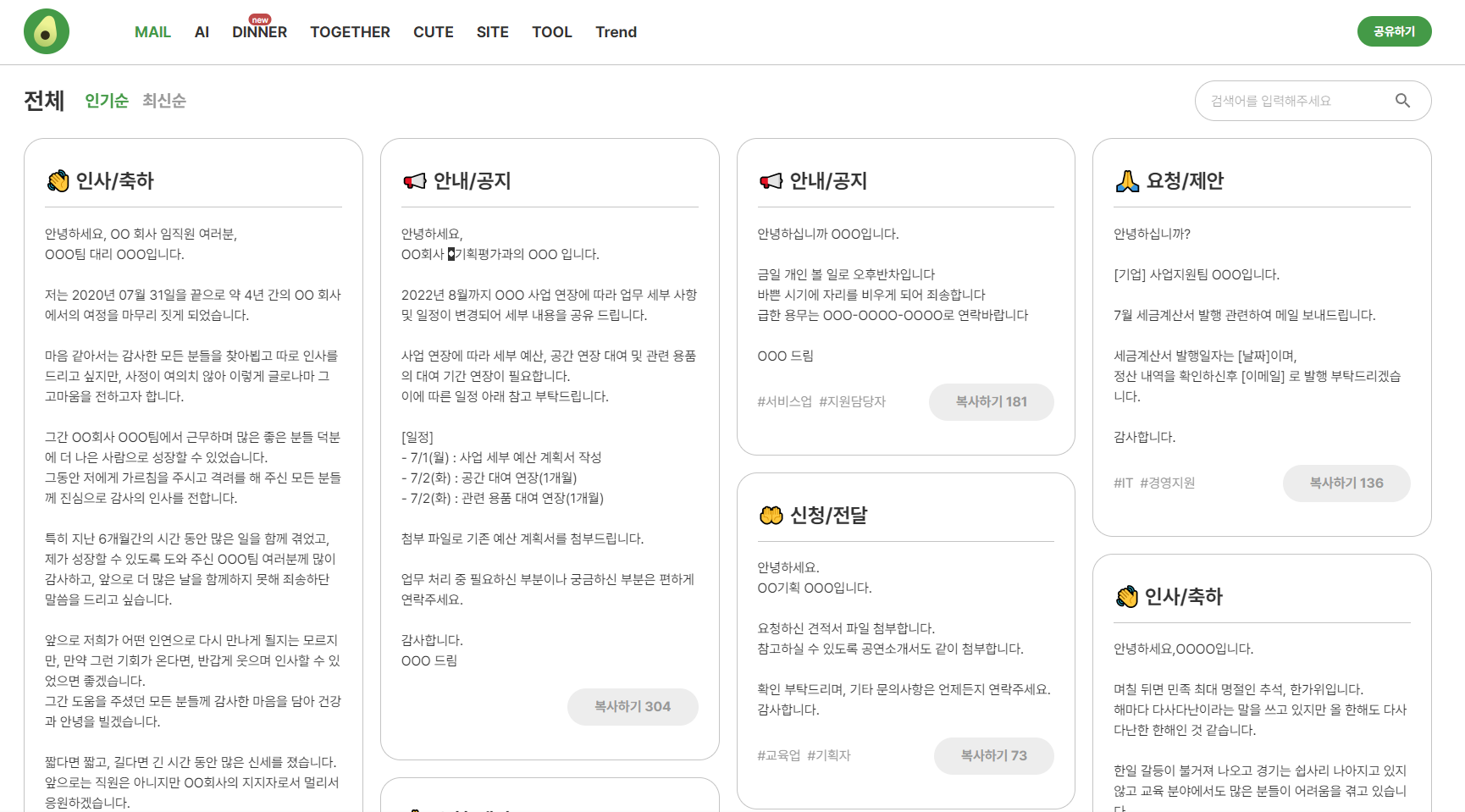Open the TOGETHER menu
This screenshot has height=812, width=1465.
point(350,32)
